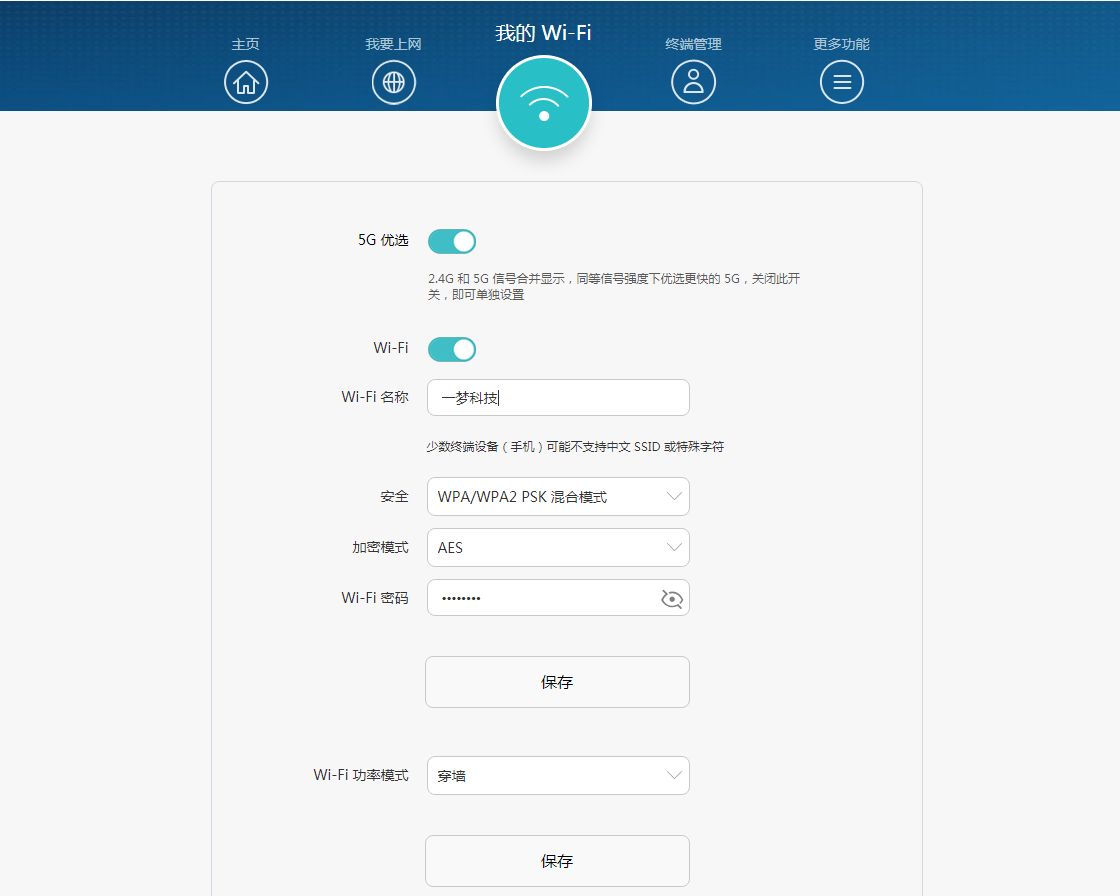The height and width of the screenshot is (896, 1120).
Task: Click the 终端管理 tab label
Action: pos(693,44)
